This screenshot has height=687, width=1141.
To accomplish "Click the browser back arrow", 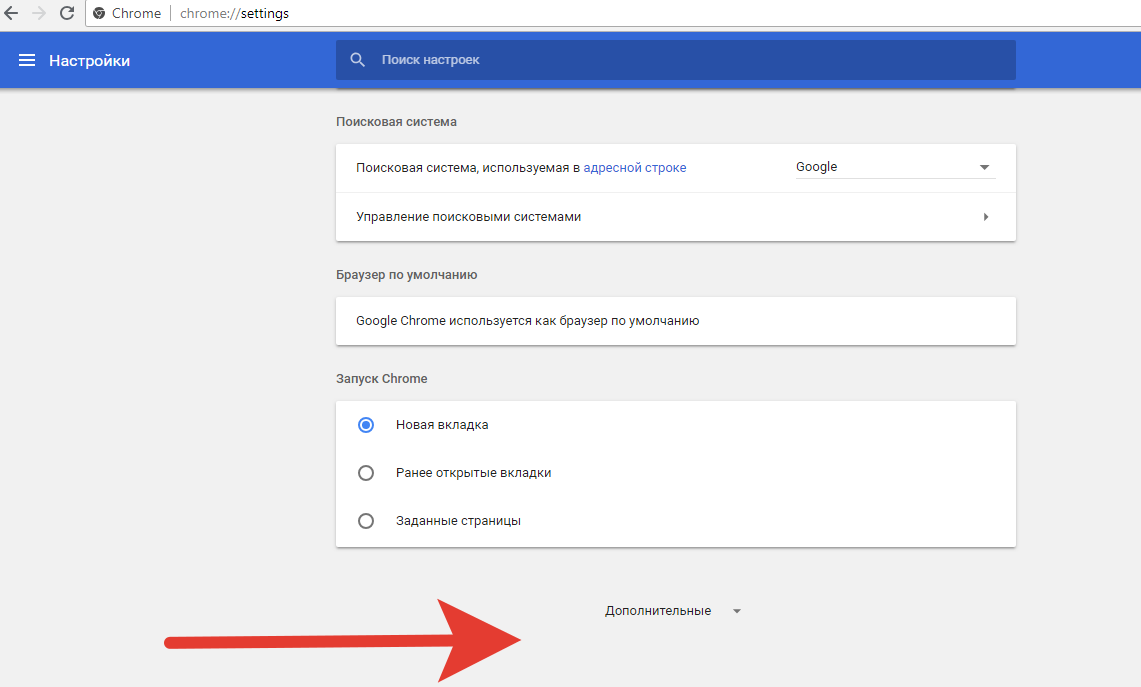I will (x=11, y=13).
